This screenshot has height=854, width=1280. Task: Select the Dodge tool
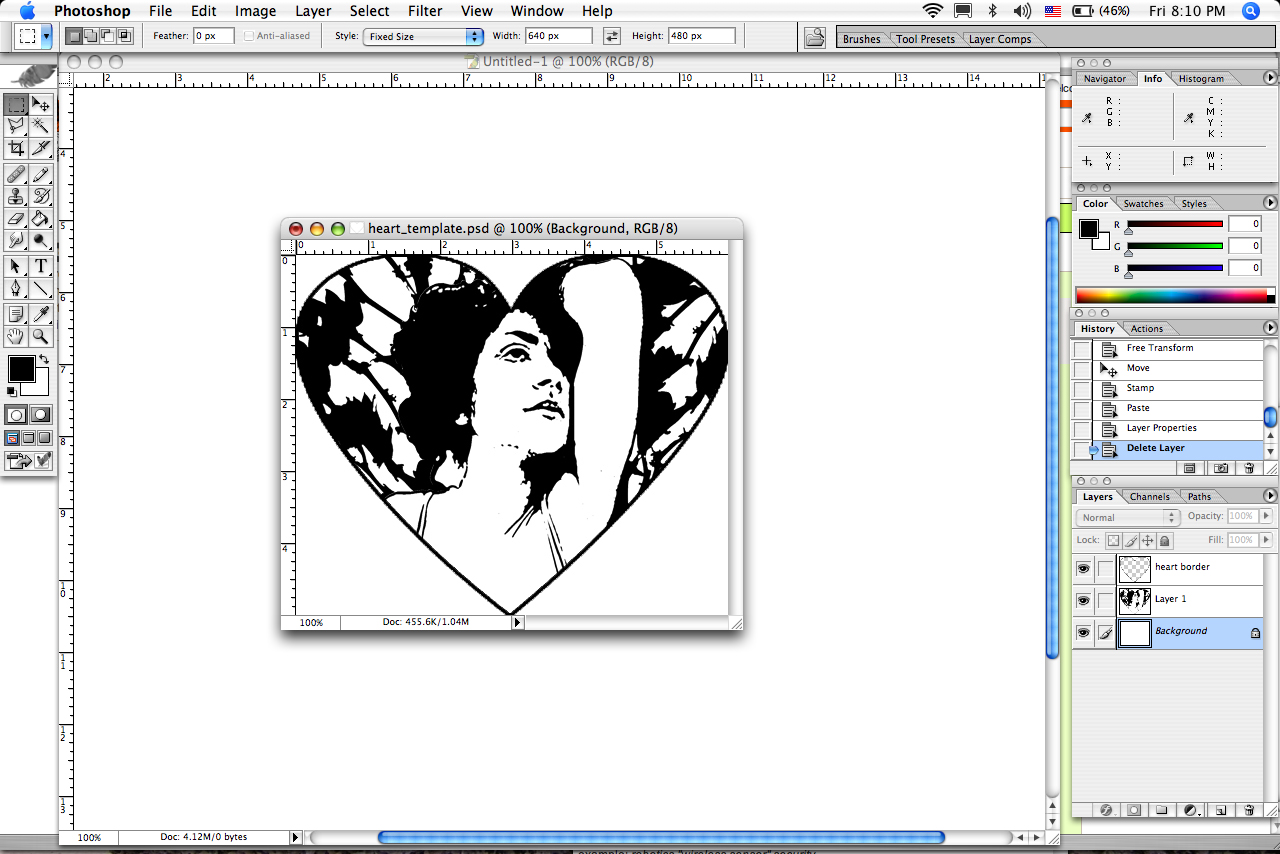click(x=41, y=240)
